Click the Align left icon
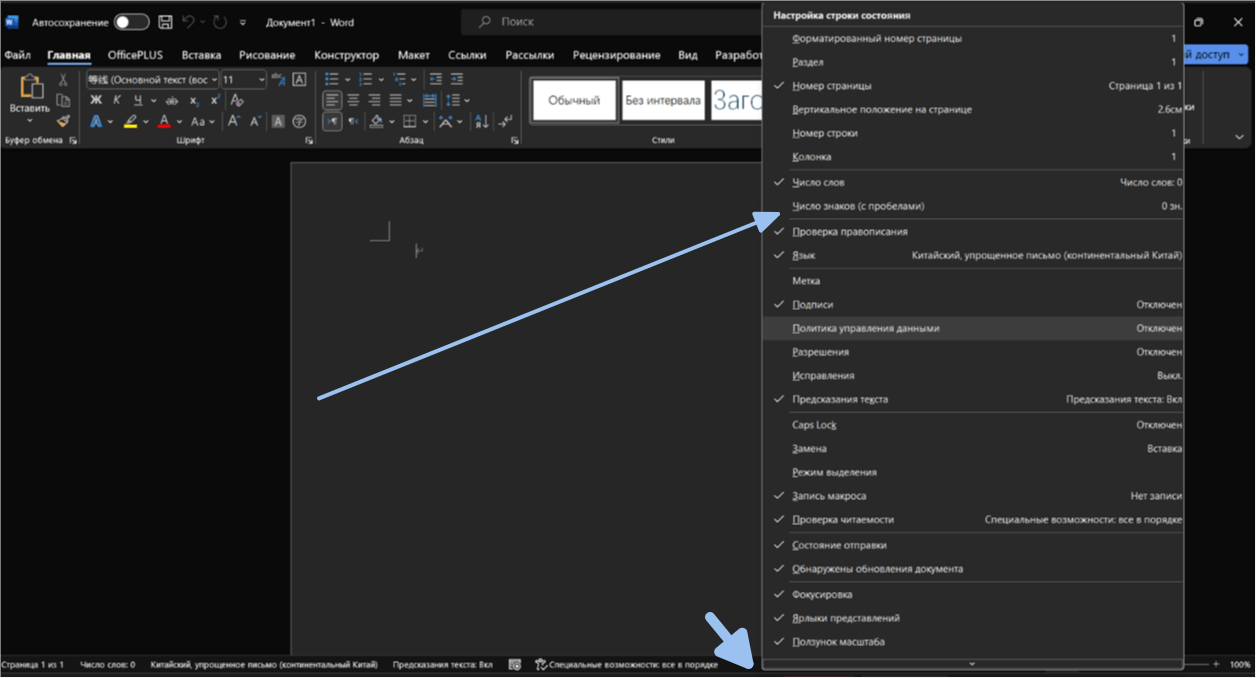Screen dimensions: 1256x678 (332, 100)
